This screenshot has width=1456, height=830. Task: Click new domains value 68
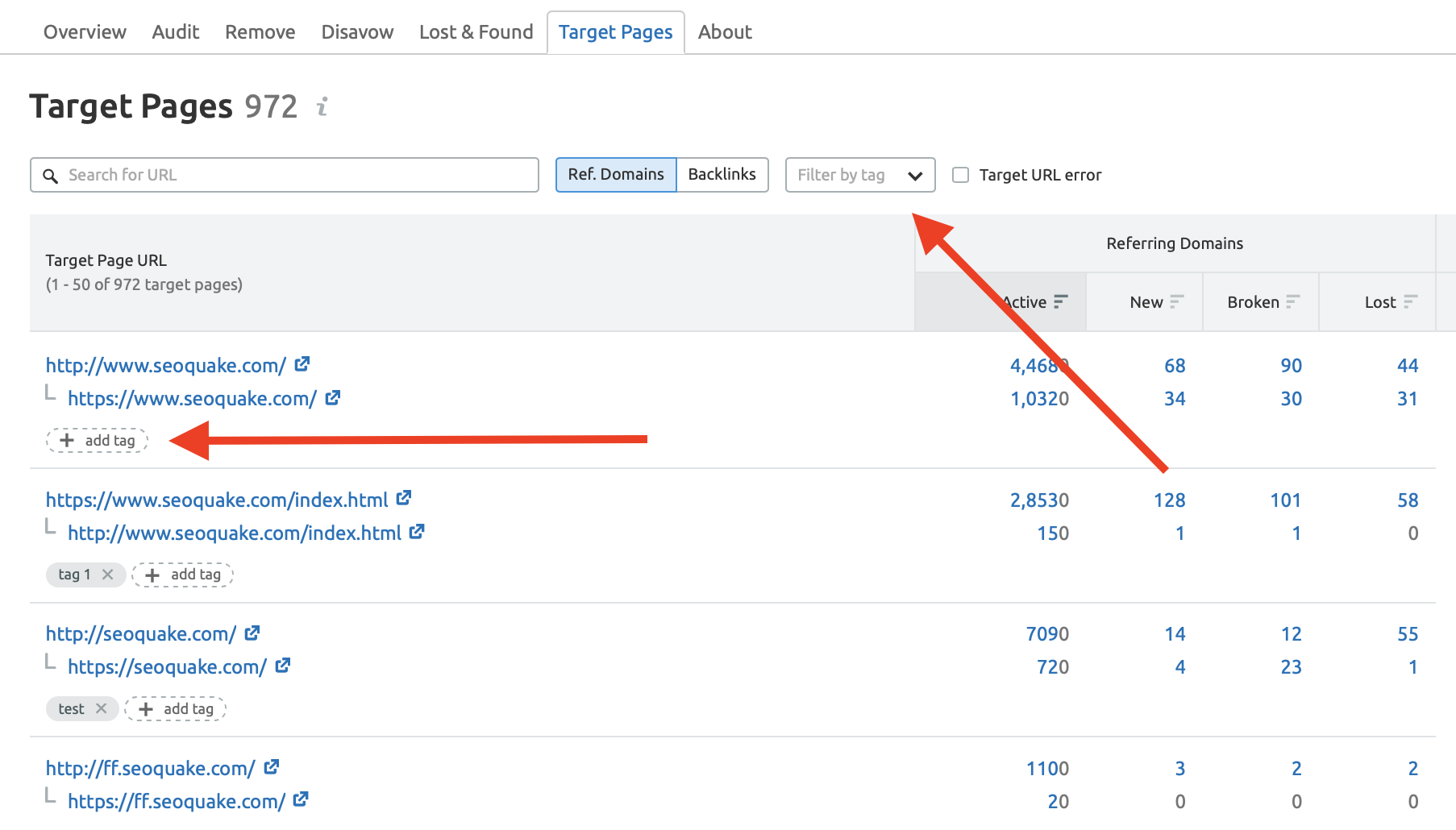pyautogui.click(x=1175, y=366)
